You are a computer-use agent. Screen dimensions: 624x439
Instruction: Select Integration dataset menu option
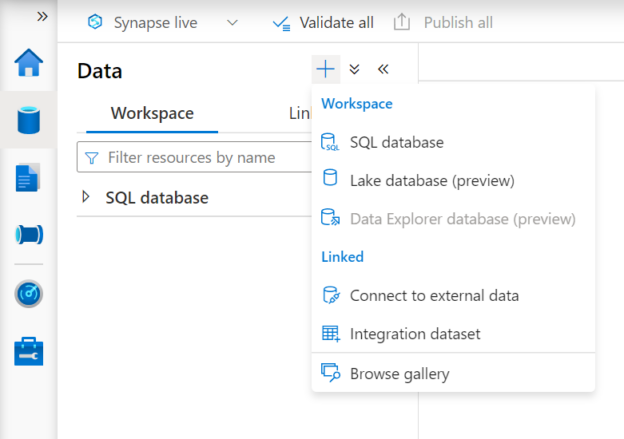click(x=414, y=333)
